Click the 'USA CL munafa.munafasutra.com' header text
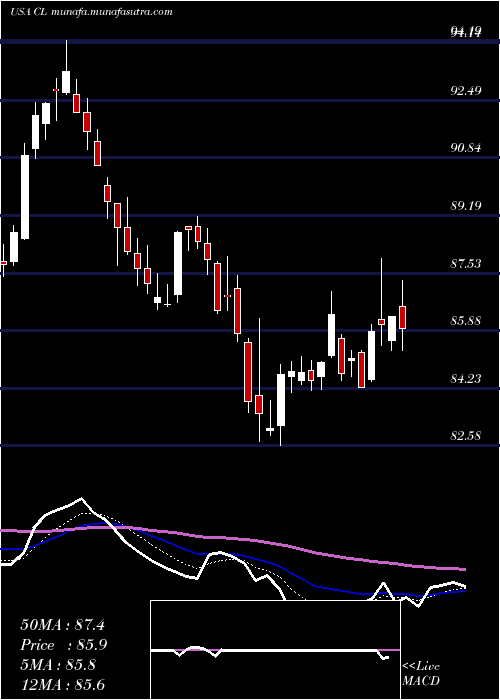The height and width of the screenshot is (700, 500). [91, 12]
